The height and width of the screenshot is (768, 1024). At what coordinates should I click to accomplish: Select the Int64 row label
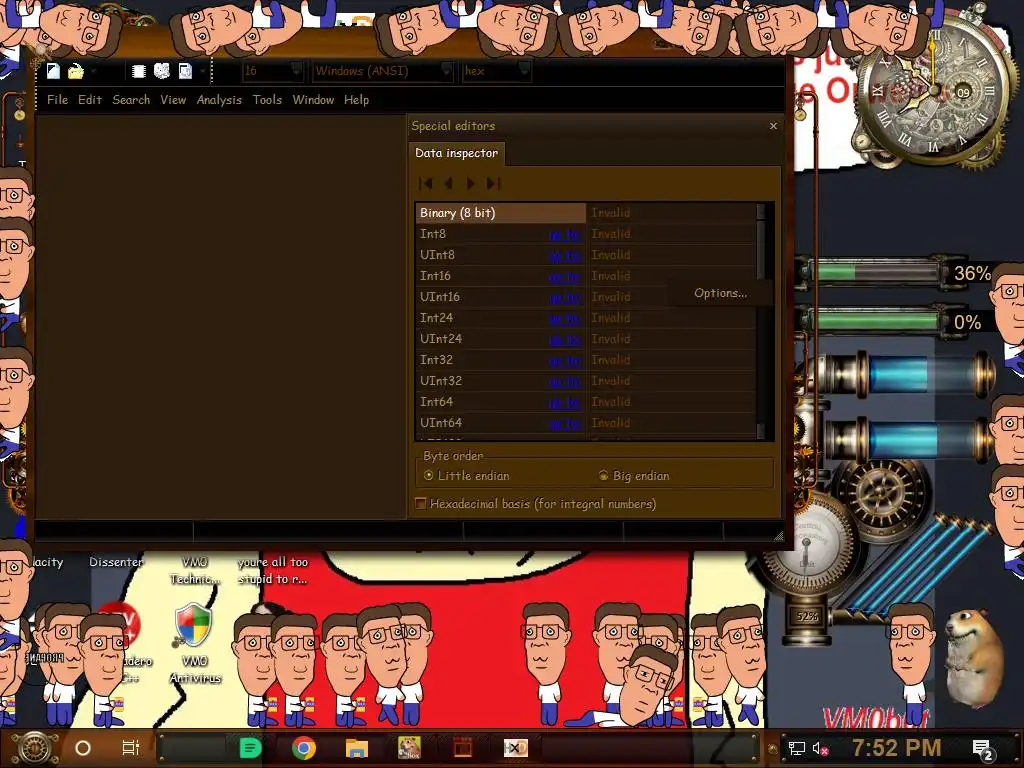436,402
